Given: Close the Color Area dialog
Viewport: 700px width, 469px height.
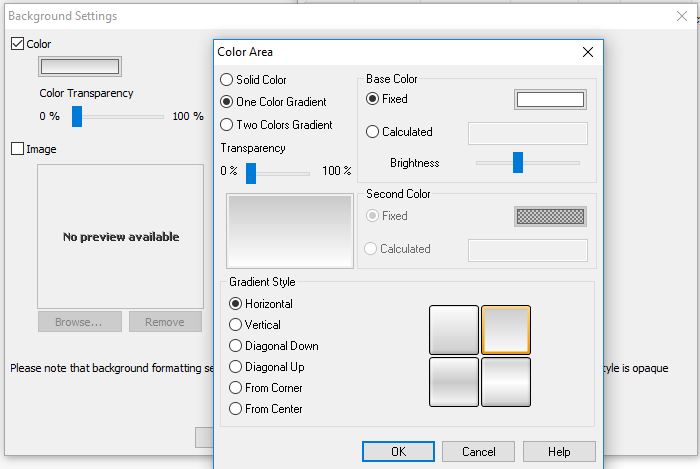Looking at the screenshot, I should [587, 52].
